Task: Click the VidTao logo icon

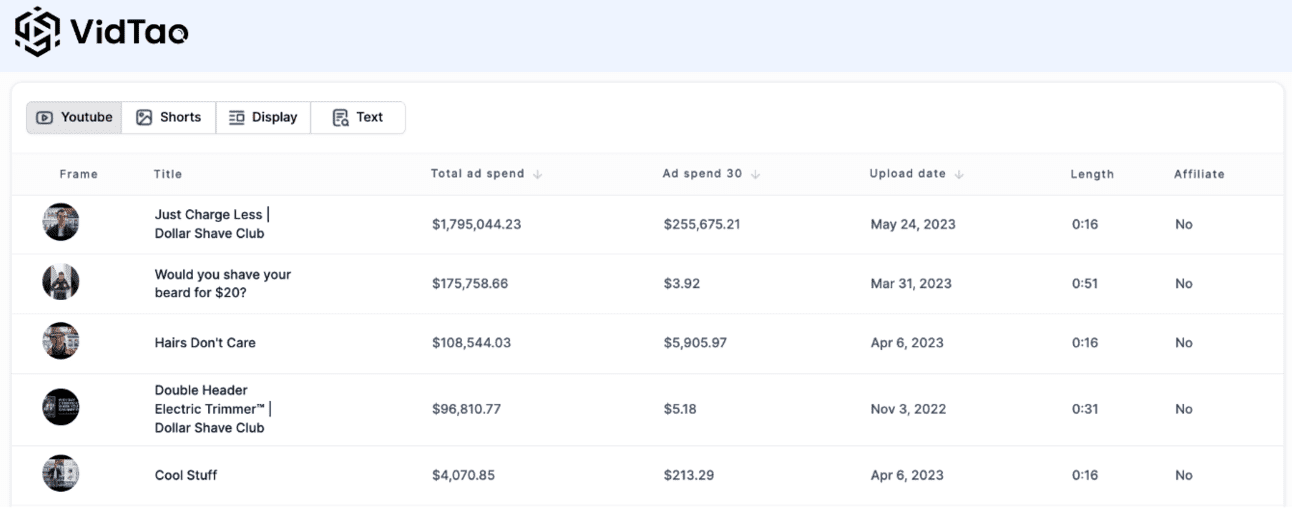Action: coord(37,32)
